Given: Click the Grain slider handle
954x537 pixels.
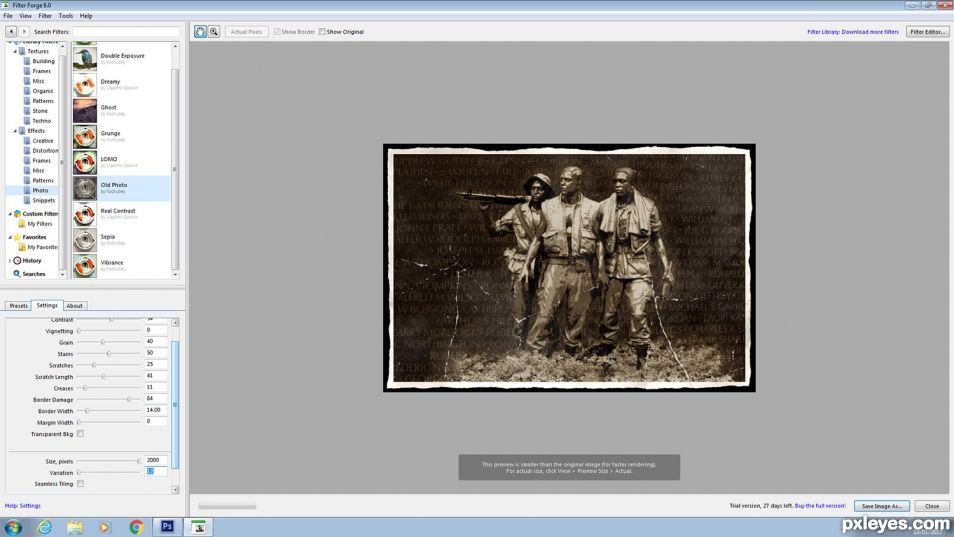Looking at the screenshot, I should 103,342.
